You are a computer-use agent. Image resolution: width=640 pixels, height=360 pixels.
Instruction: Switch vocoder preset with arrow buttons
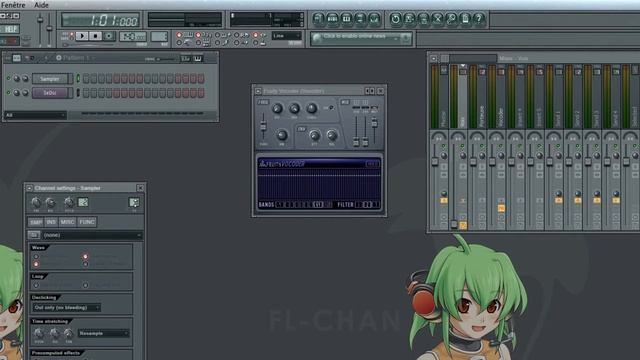tap(370, 91)
